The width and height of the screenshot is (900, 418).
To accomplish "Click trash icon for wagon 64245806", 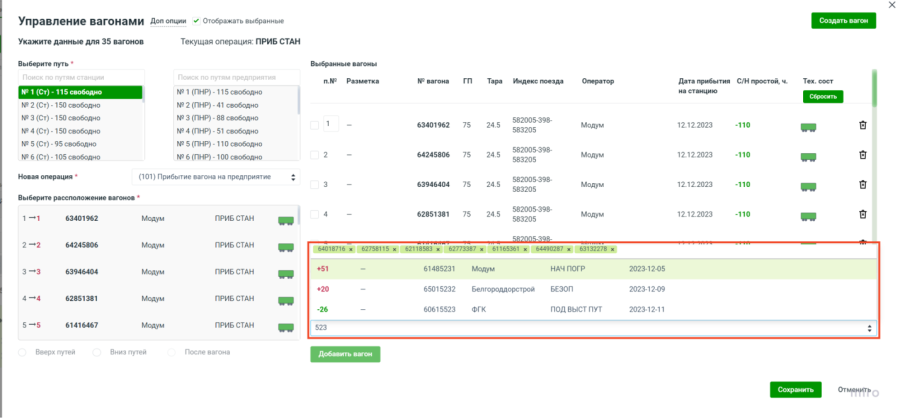I will 862,155.
